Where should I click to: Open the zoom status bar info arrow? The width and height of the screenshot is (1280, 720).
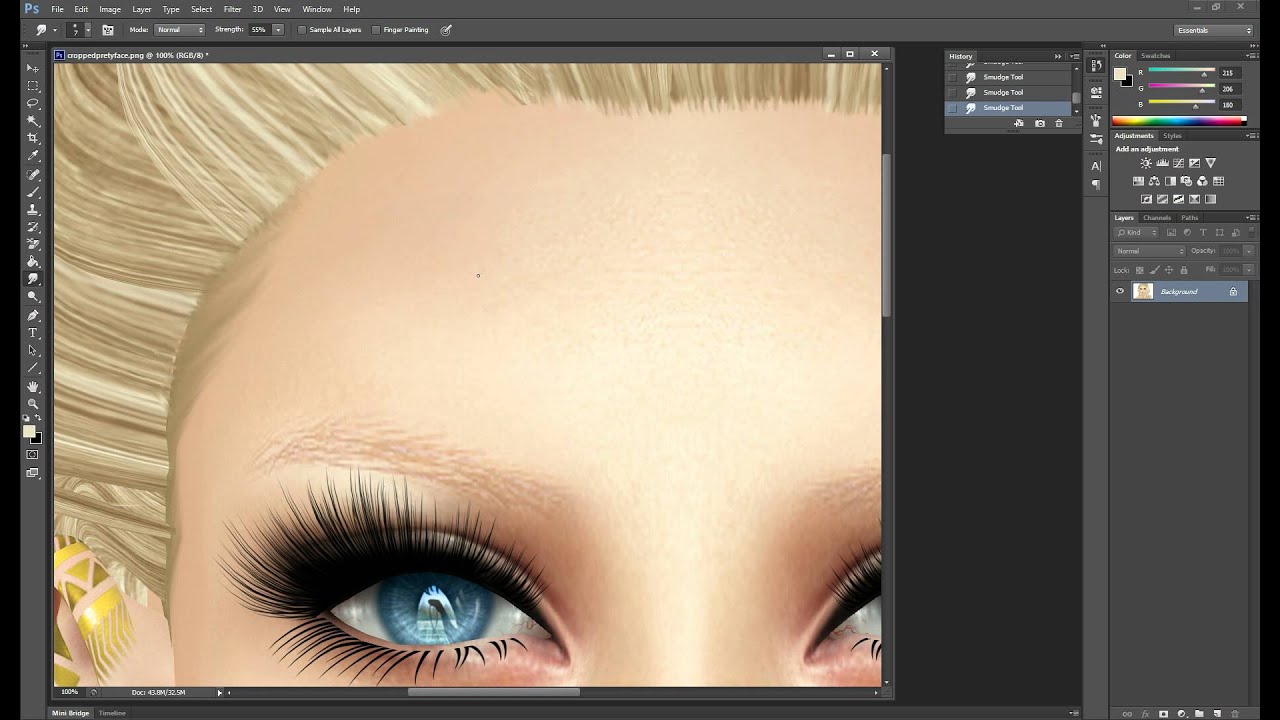[219, 692]
